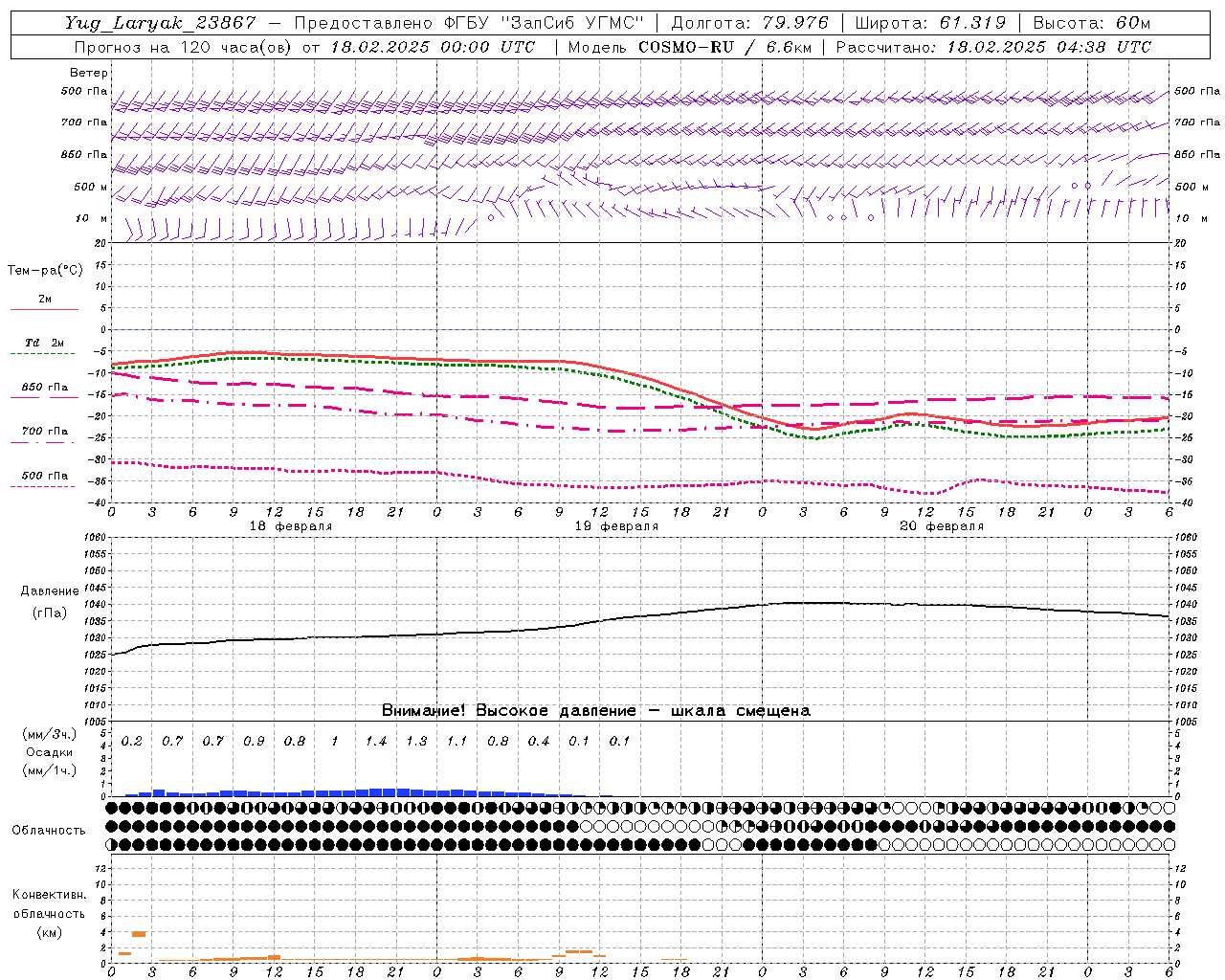Click the Td 2м legend entry
Image resolution: width=1225 pixels, height=980 pixels.
pos(45,343)
